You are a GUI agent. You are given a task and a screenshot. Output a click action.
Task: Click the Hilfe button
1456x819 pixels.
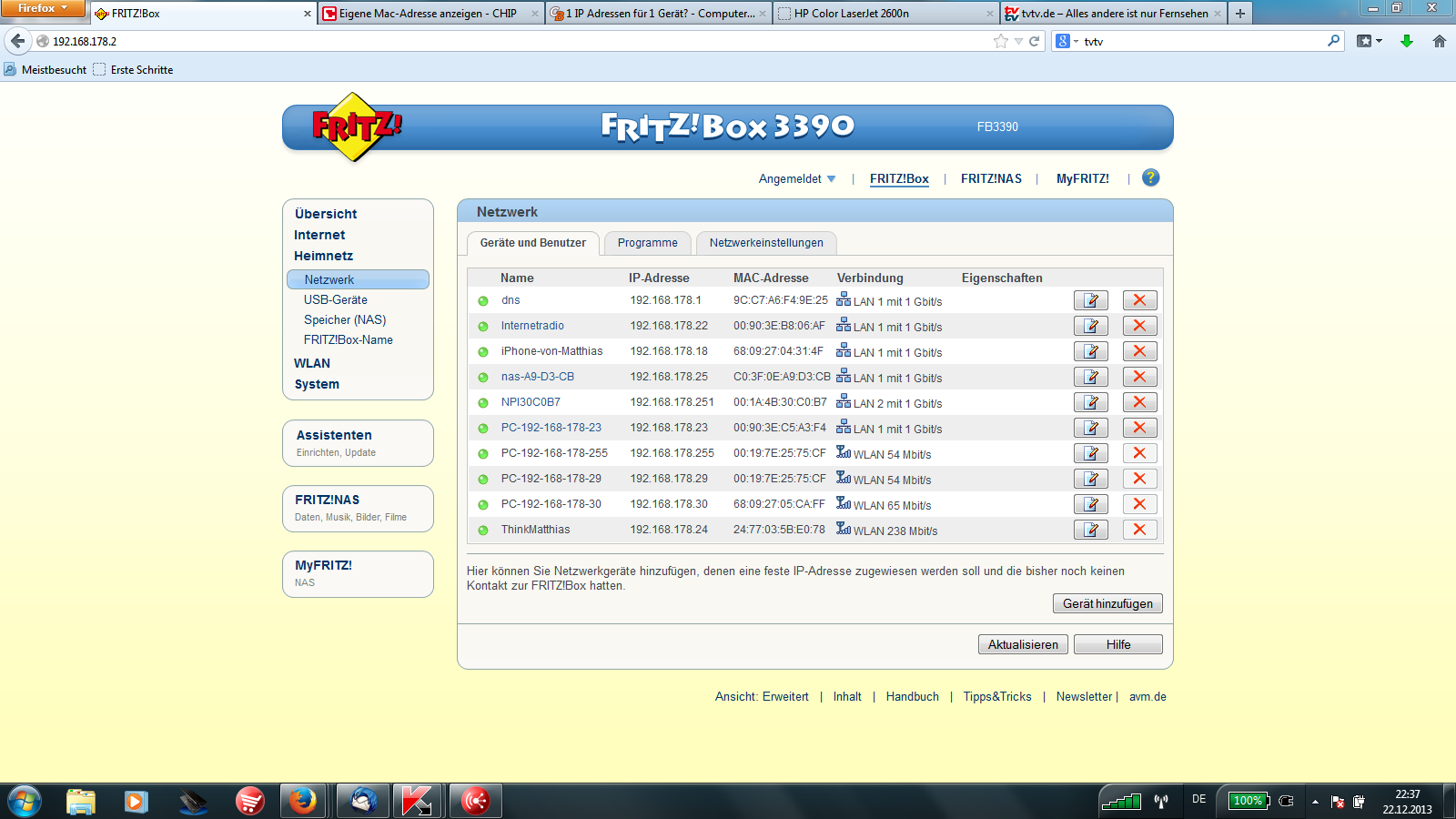click(x=1118, y=644)
